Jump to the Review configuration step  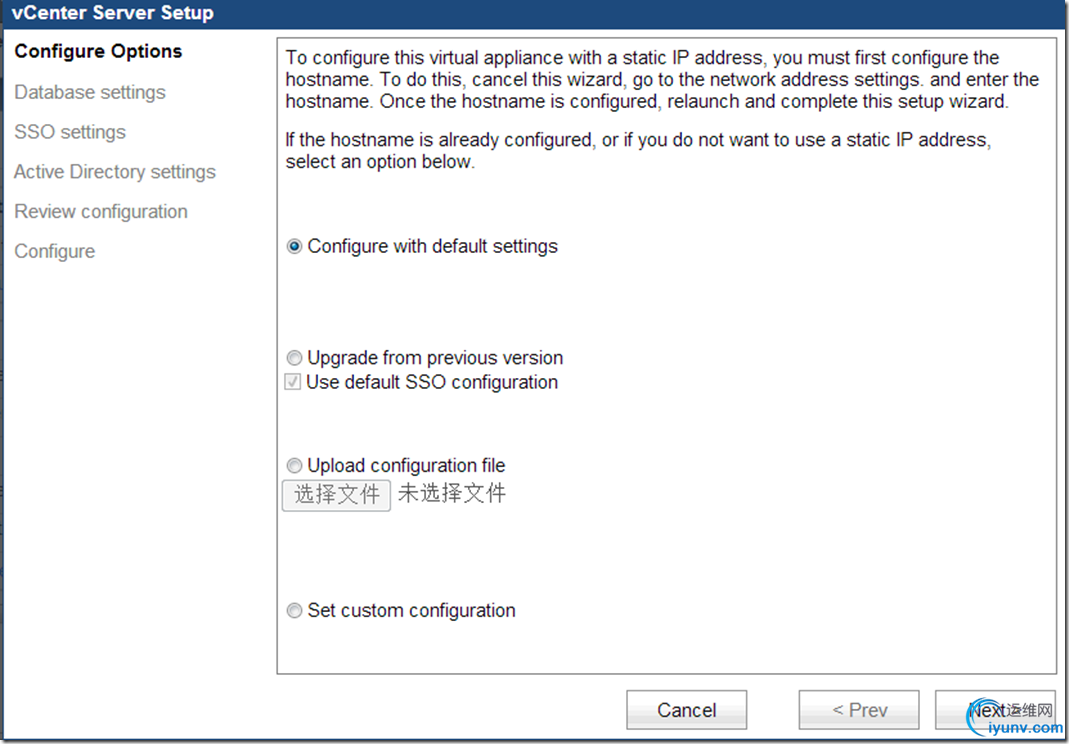101,212
